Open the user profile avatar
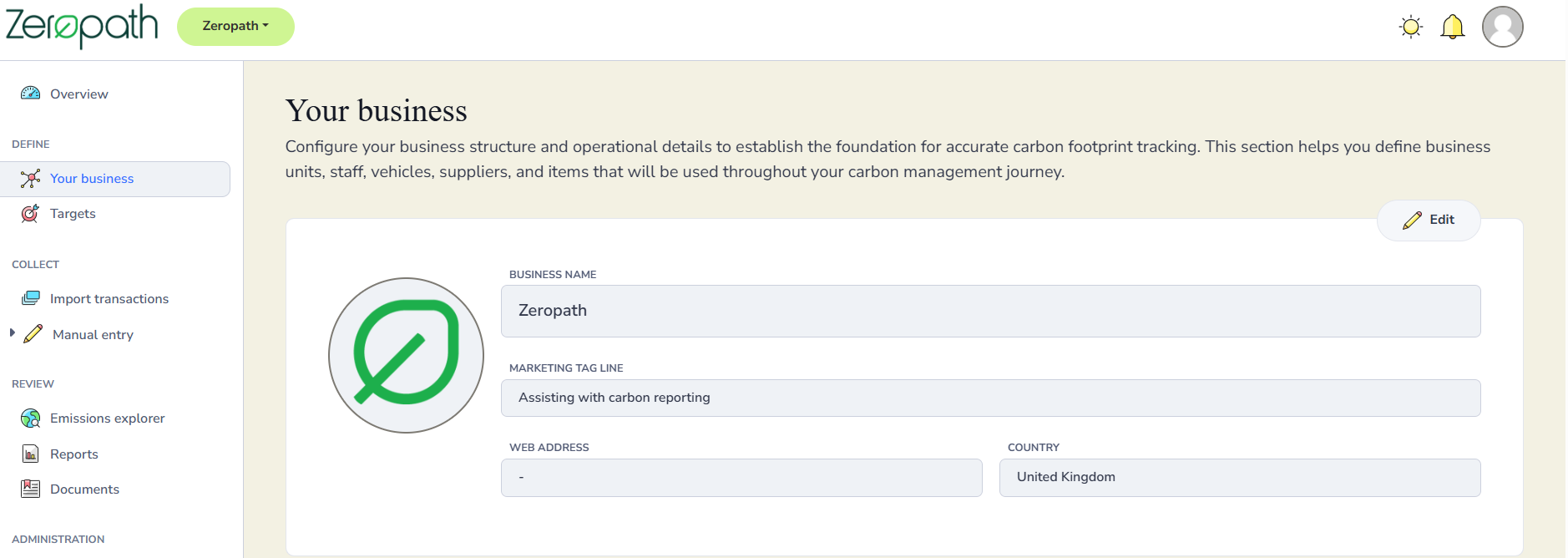The width and height of the screenshot is (1568, 558). coord(1502,27)
